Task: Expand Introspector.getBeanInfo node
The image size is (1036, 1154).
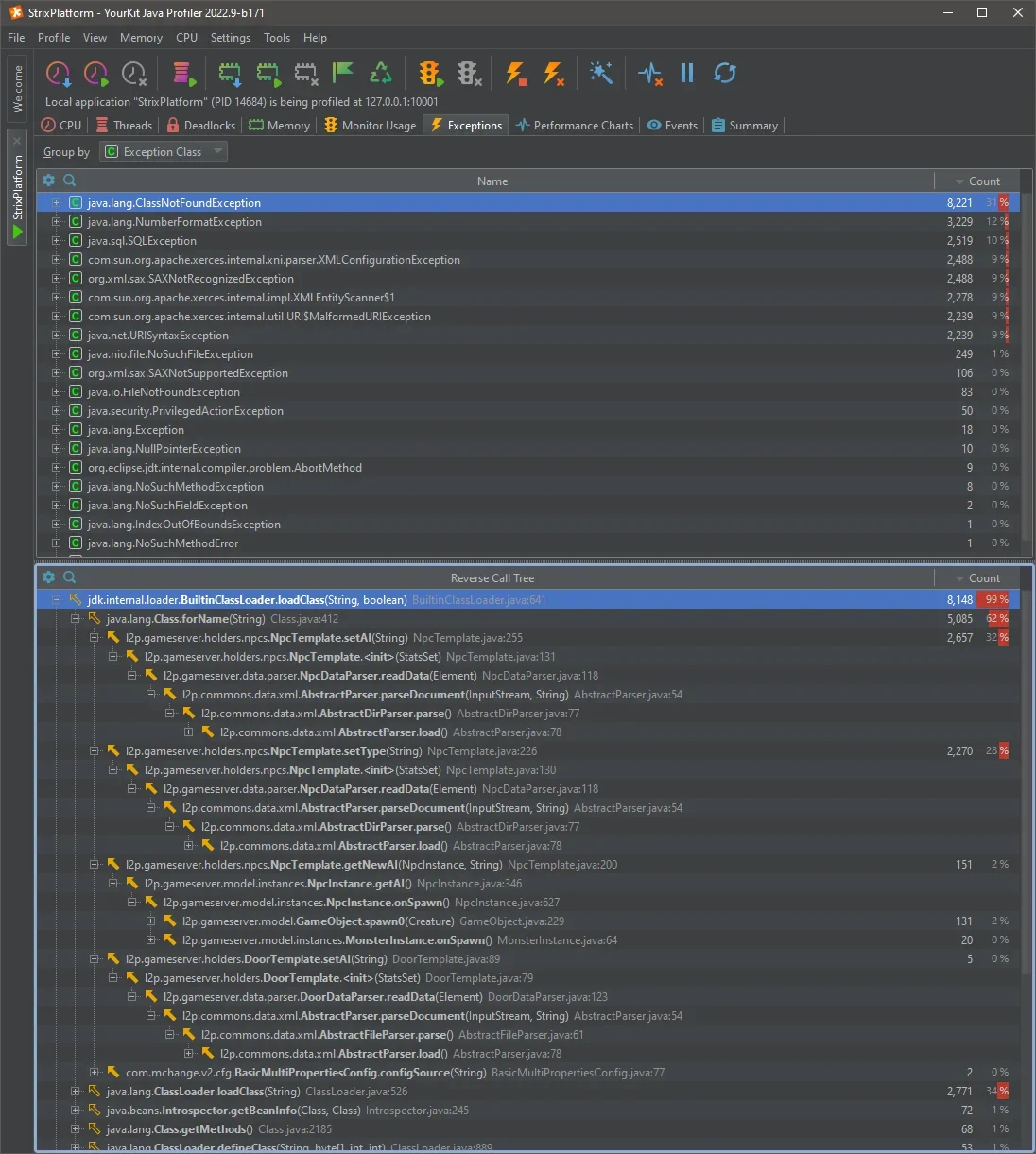Action: [76, 1111]
